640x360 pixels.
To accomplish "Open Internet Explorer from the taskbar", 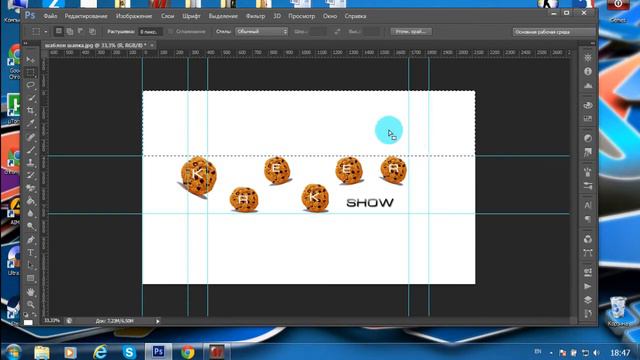I will click(x=100, y=352).
